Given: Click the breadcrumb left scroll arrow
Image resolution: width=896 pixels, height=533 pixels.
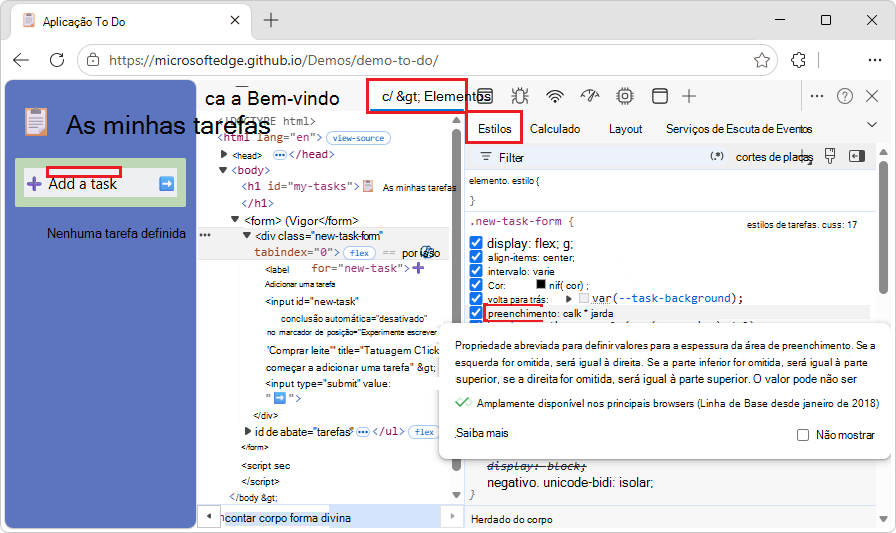Looking at the screenshot, I should coord(209,516).
